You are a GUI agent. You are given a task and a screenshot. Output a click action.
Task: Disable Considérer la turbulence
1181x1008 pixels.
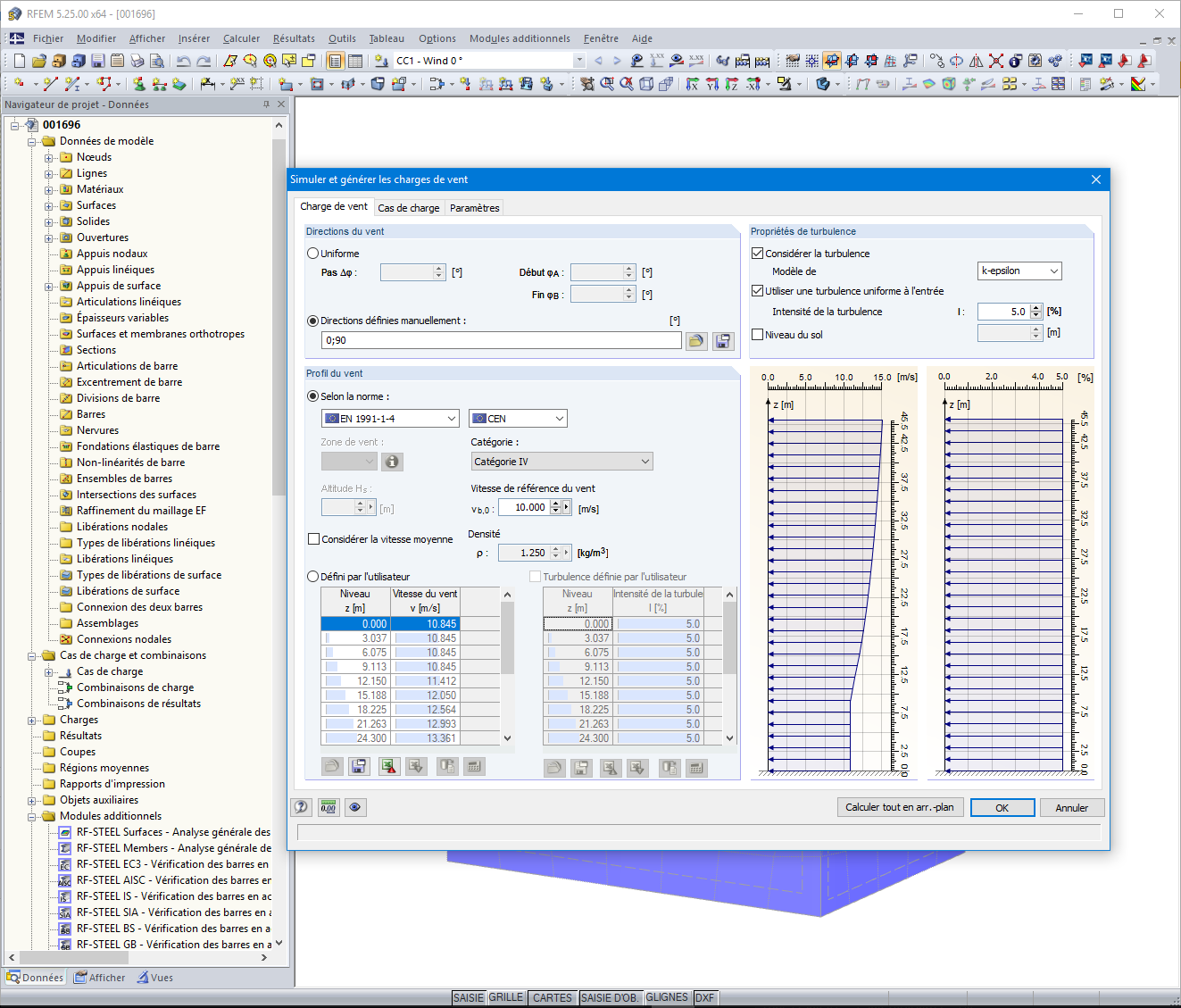coord(757,253)
